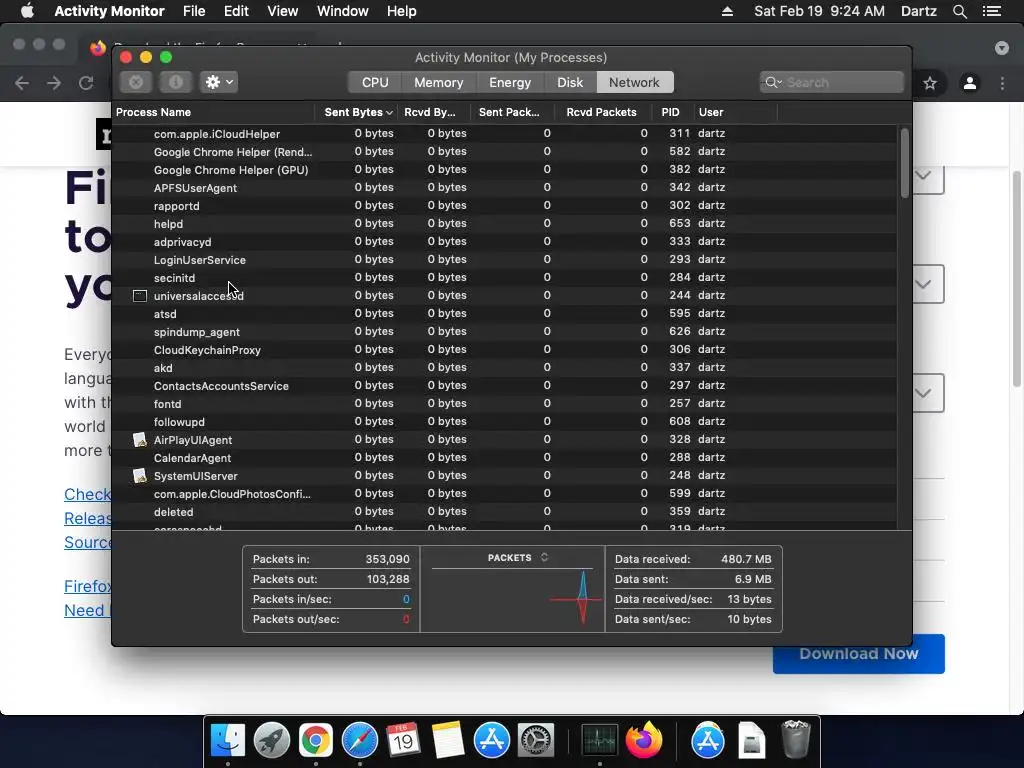Select the Network tab
1024x768 pixels.
coord(634,82)
